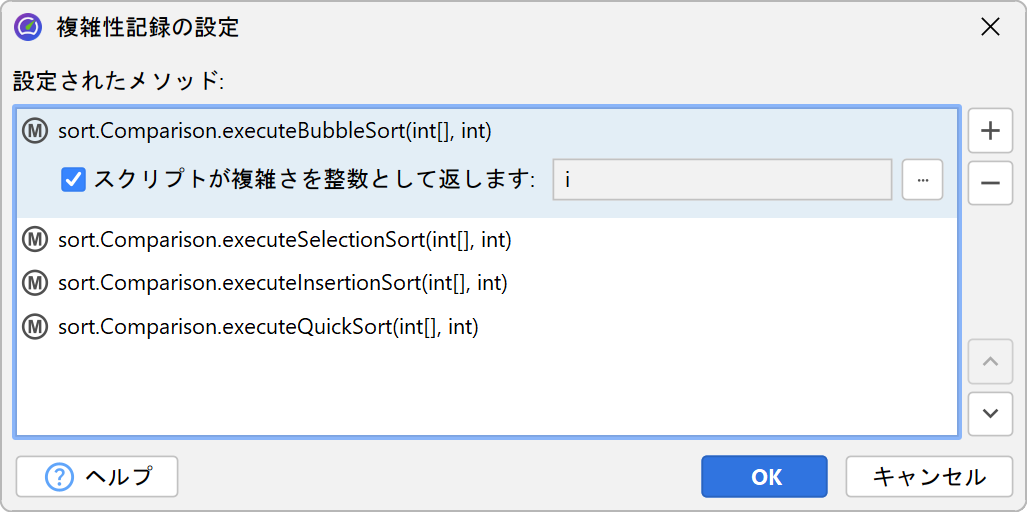
Task: Click the plus button to add method
Action: 990,131
